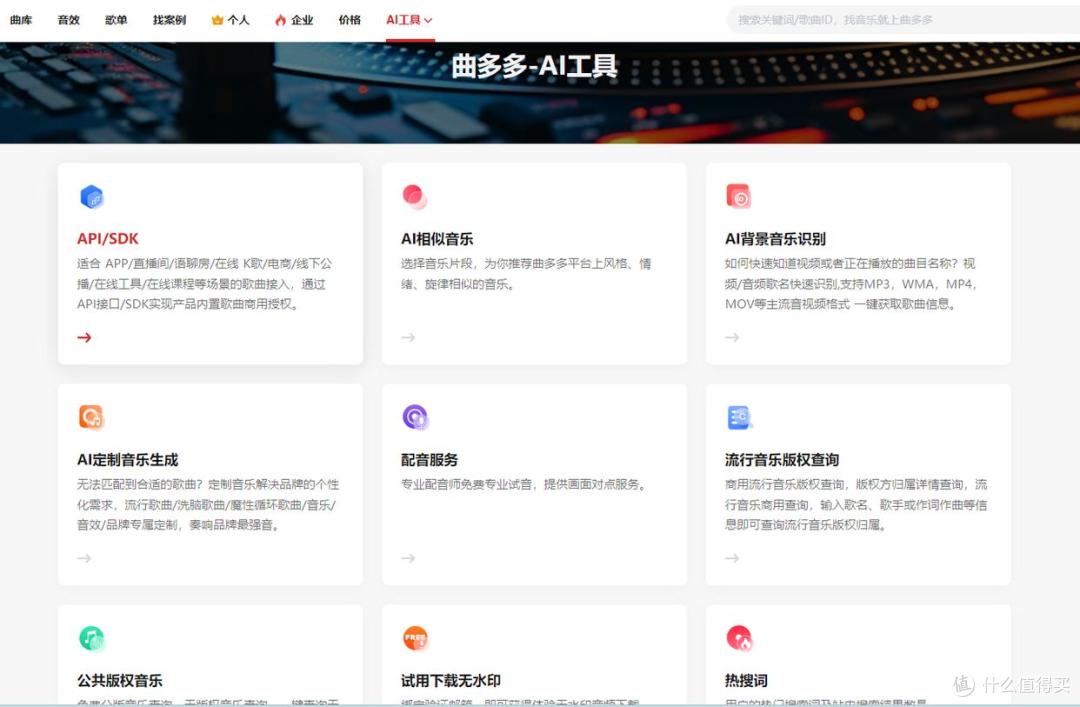The height and width of the screenshot is (707, 1080).
Task: Click the crown icon beside 个人
Action: coord(217,20)
